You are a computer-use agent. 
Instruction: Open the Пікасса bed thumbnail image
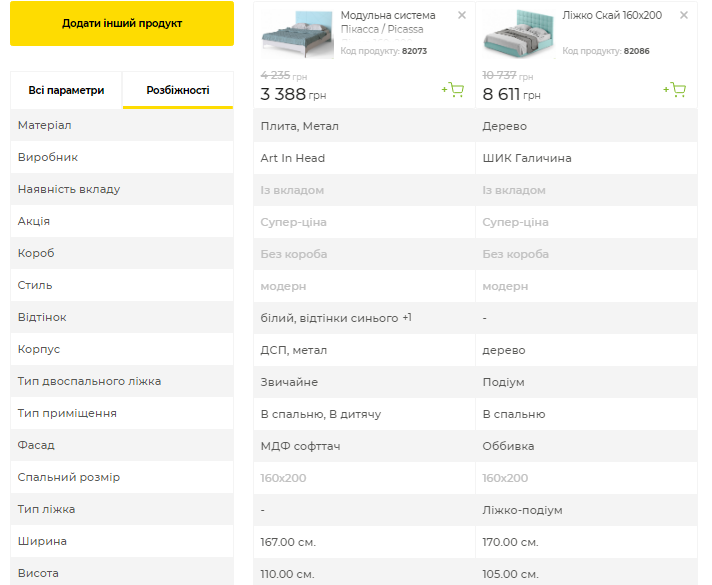pyautogui.click(x=297, y=35)
